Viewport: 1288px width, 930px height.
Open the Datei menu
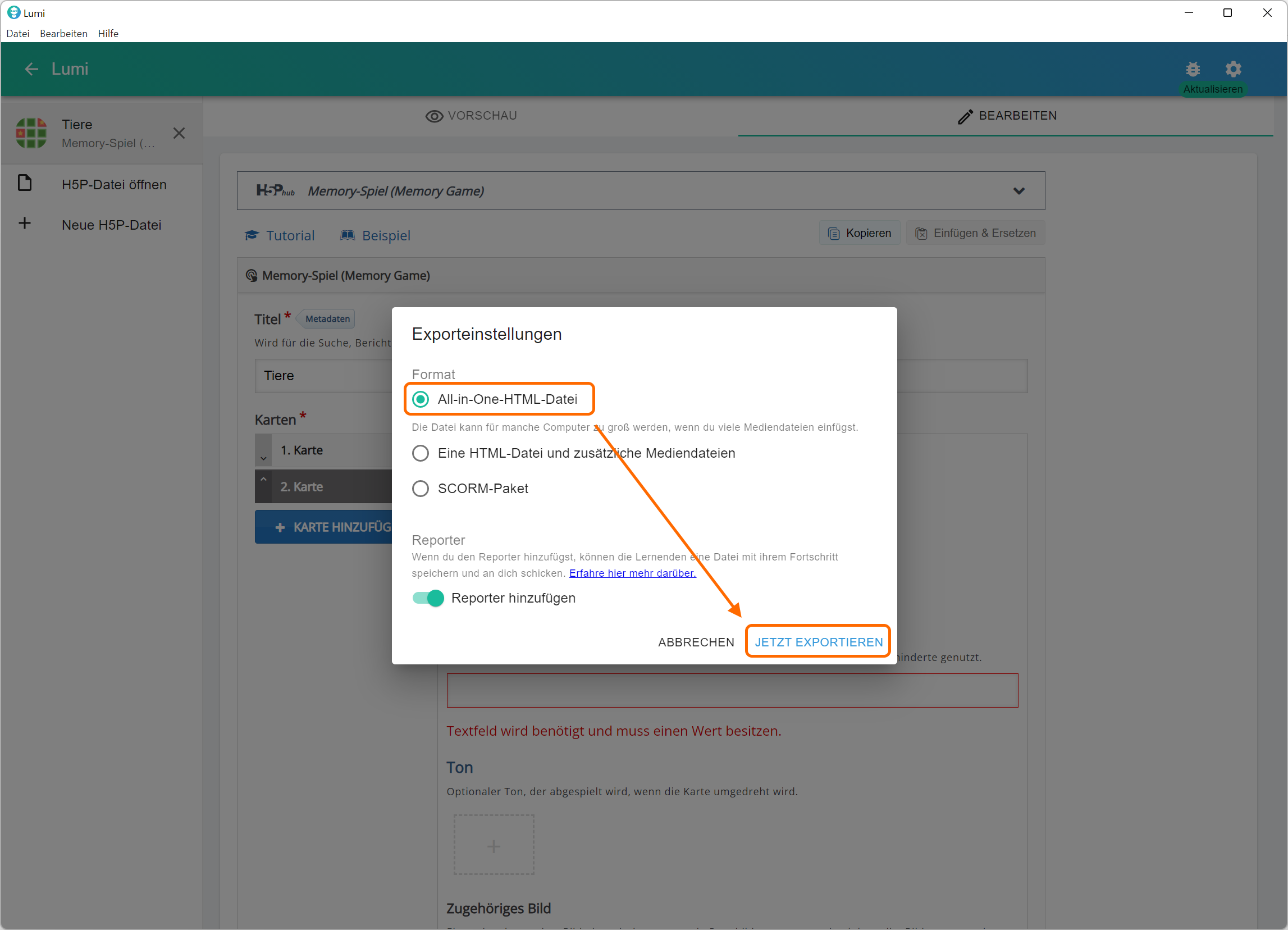(17, 34)
